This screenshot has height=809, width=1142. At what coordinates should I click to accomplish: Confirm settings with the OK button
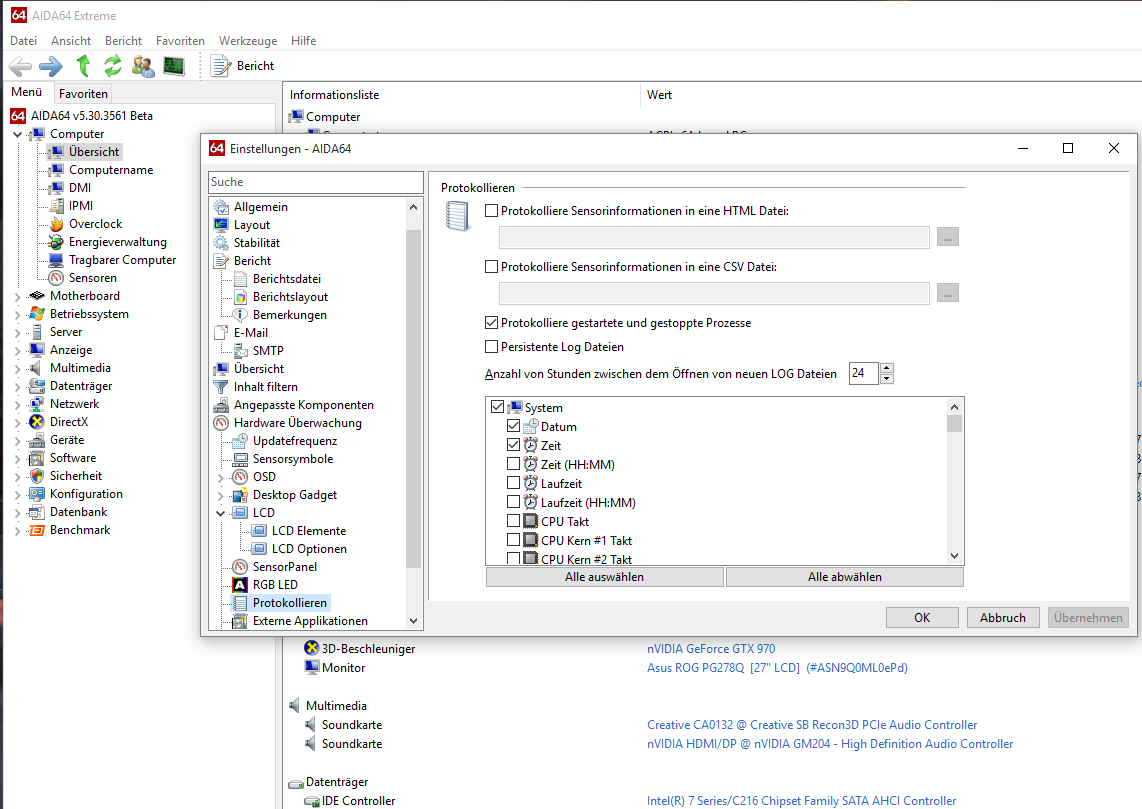coord(922,617)
